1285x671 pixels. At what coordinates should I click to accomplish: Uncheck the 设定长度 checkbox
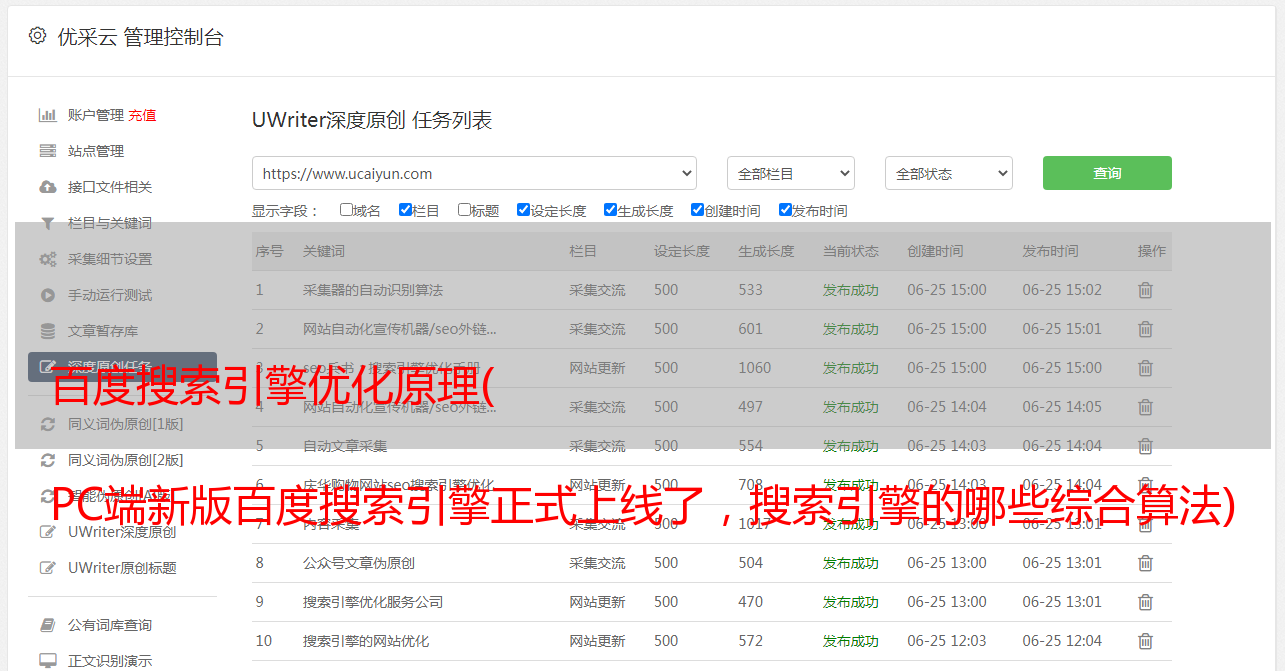point(523,210)
